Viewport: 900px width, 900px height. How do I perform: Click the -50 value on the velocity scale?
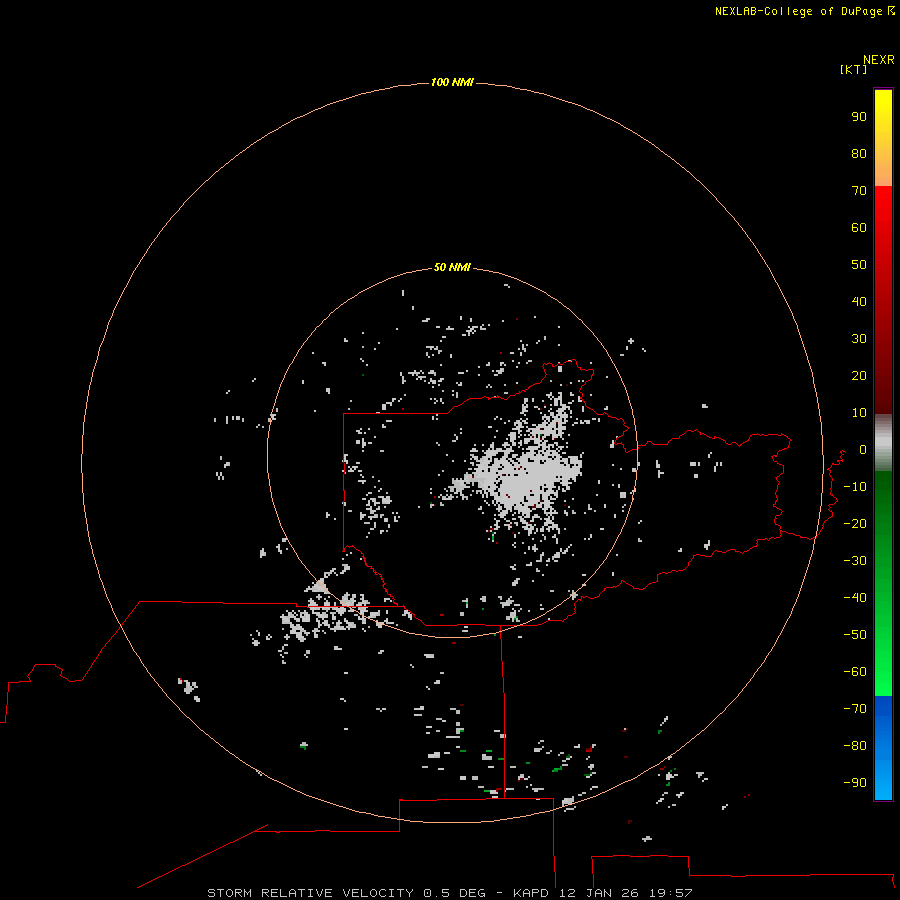point(855,635)
